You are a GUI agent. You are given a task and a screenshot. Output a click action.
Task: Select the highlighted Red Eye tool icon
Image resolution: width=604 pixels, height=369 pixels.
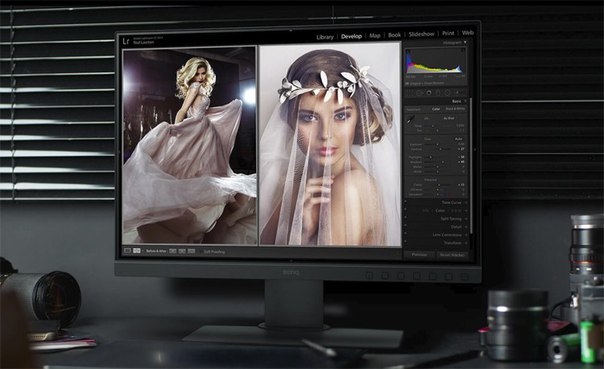(x=429, y=92)
